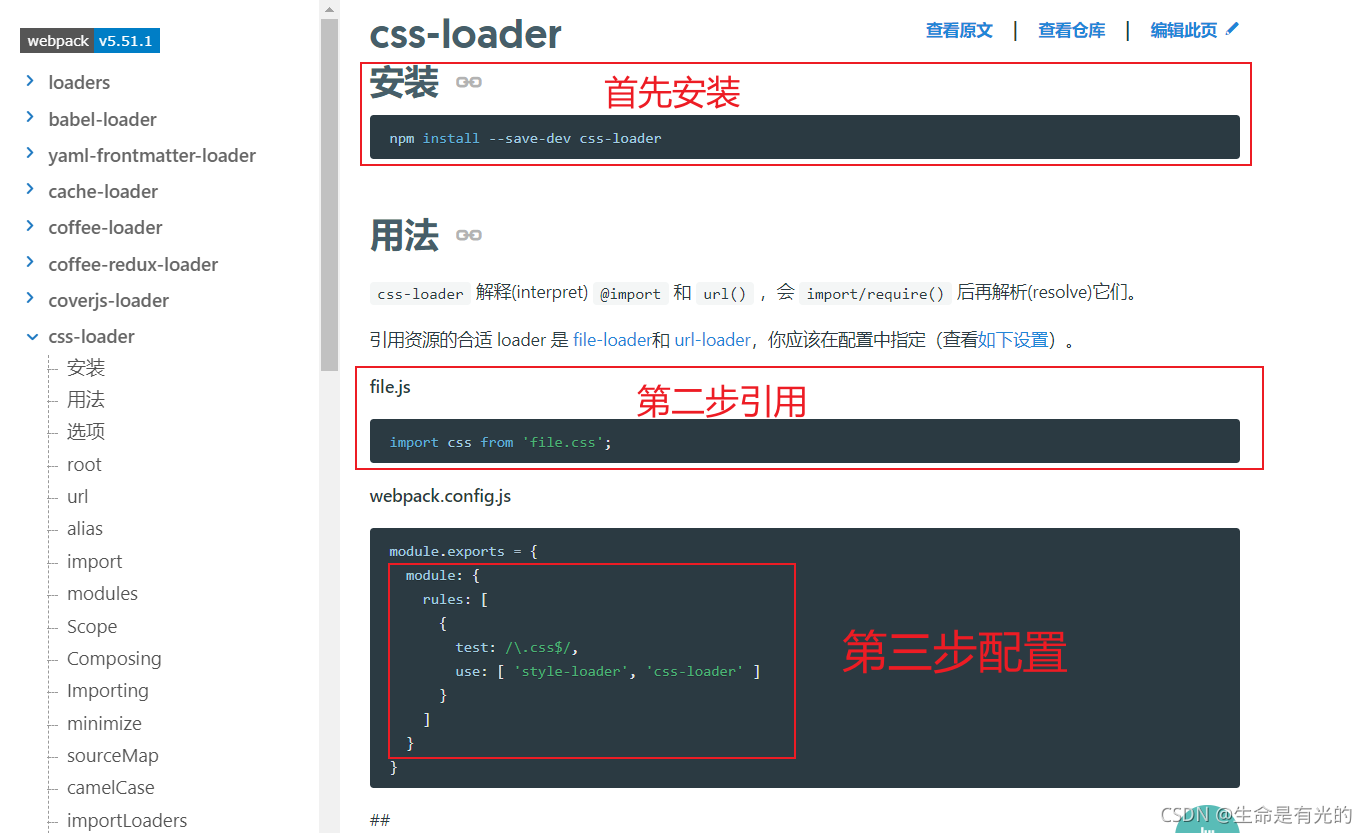Go to minimize subsection in sidebar
Screen dimensions: 1367x833
(104, 724)
